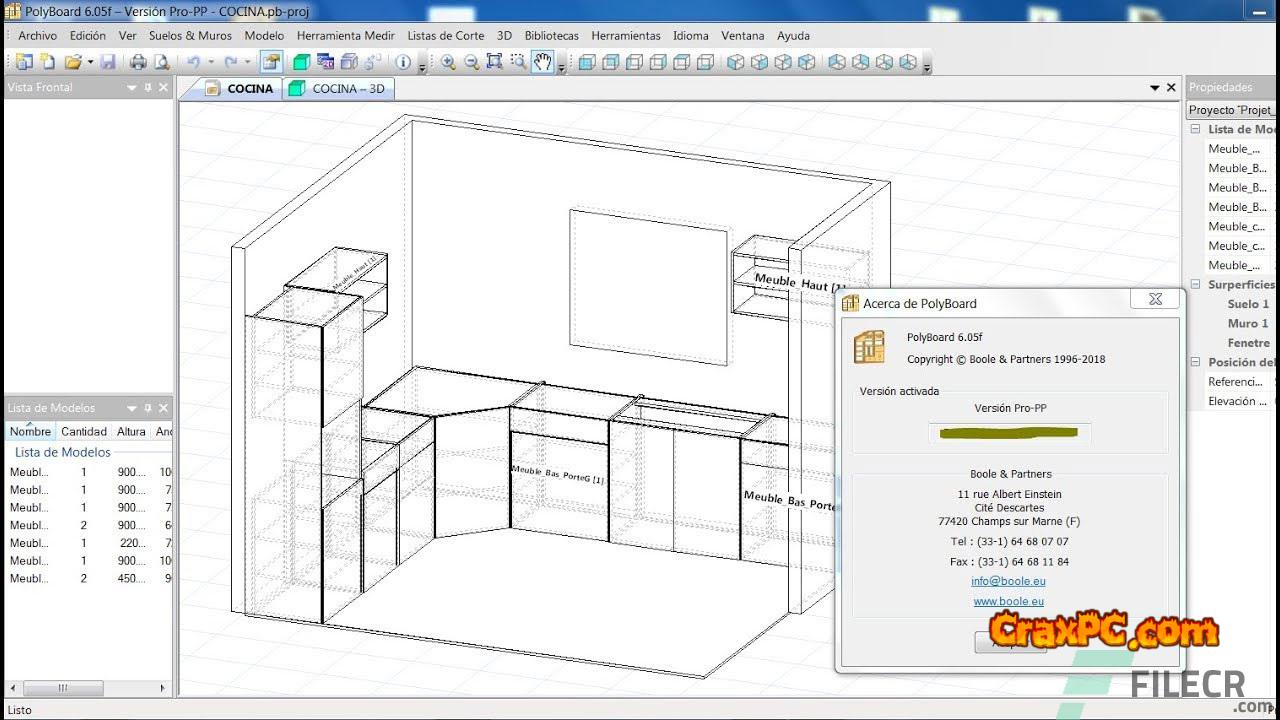Toggle the Properties panel toolbar button

click(x=271, y=62)
